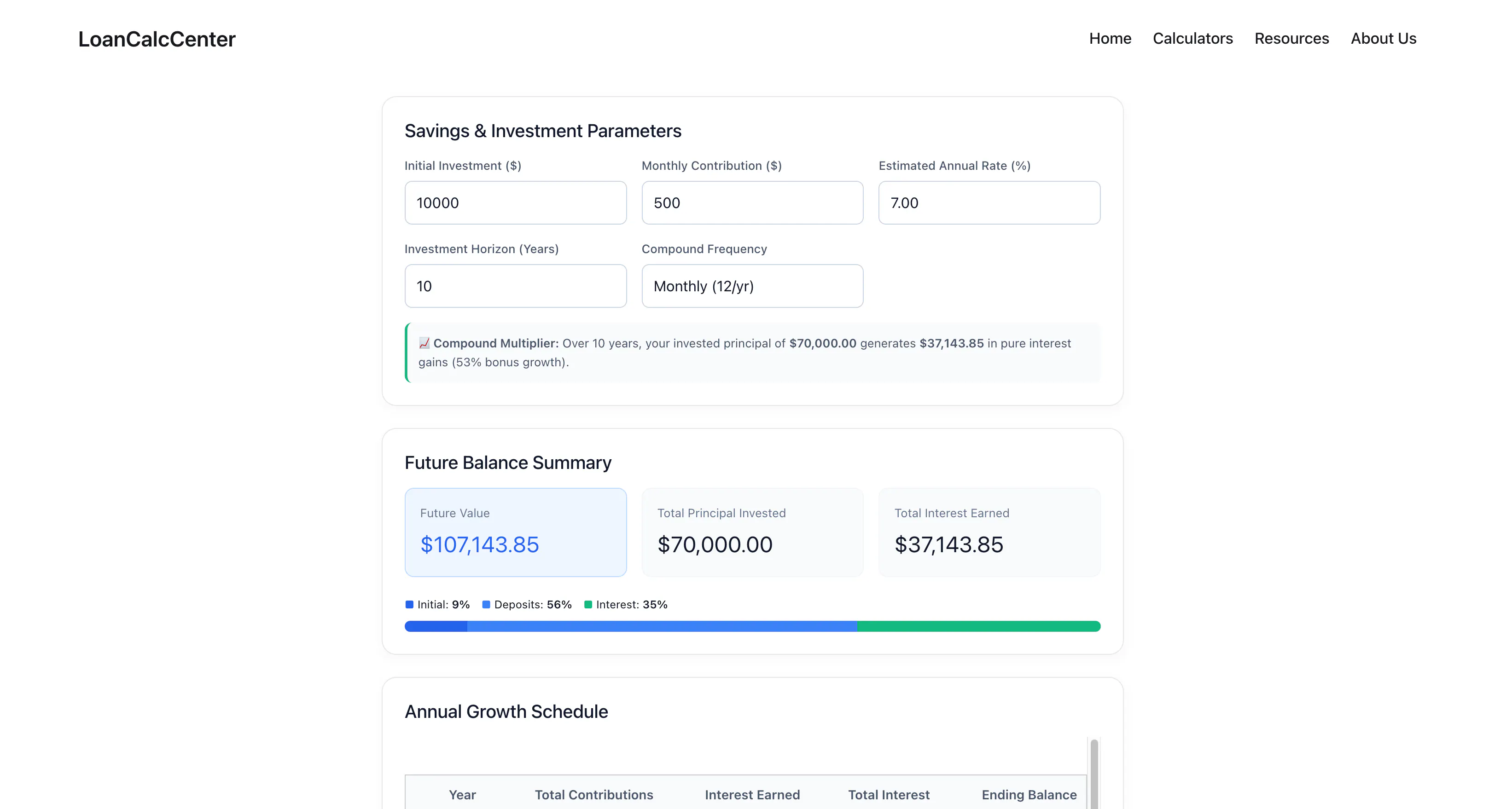Click the Compound Multiplier bold label
This screenshot has height=809, width=1512.
496,343
